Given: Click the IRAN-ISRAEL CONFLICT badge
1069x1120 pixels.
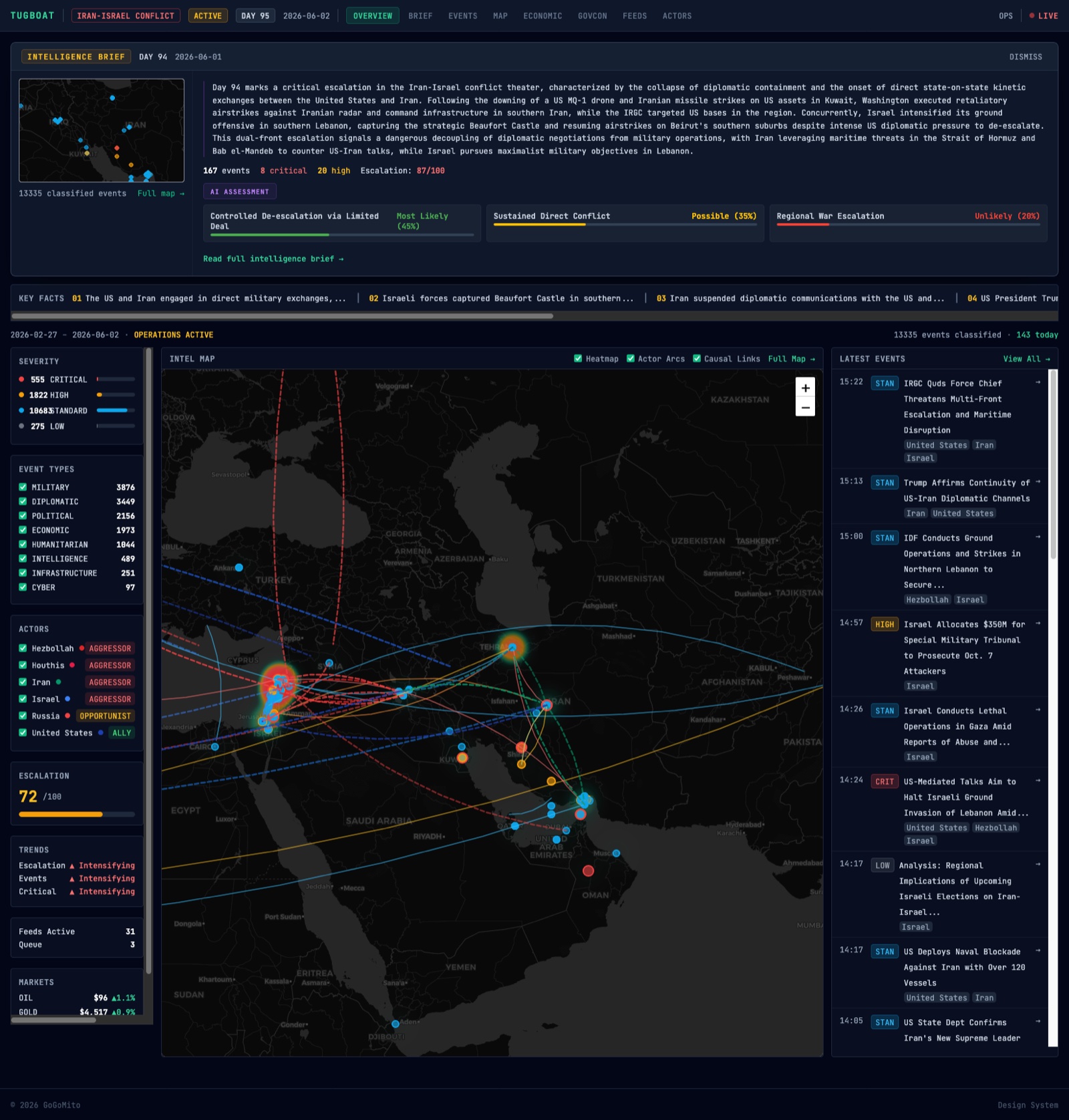Looking at the screenshot, I should click(126, 15).
